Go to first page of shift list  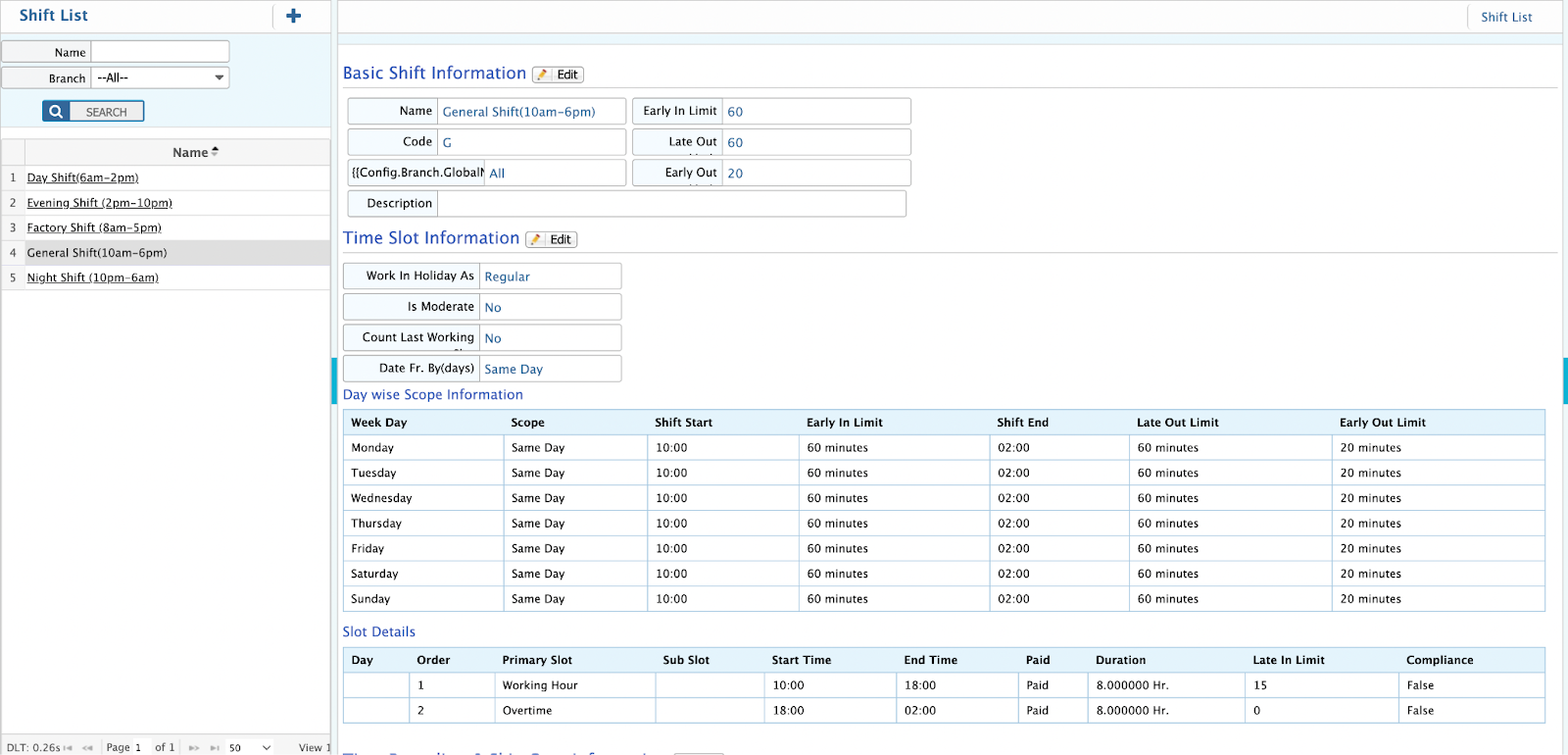click(x=68, y=747)
